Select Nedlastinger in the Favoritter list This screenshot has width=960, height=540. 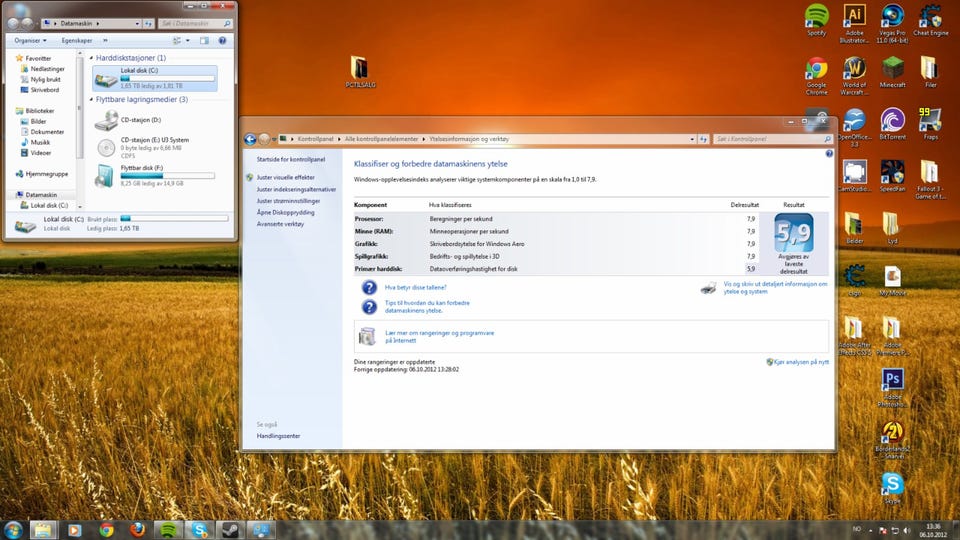[x=47, y=69]
